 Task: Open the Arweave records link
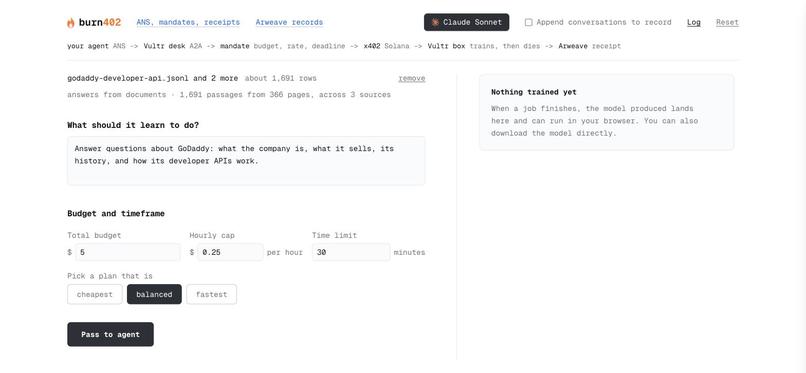(289, 23)
